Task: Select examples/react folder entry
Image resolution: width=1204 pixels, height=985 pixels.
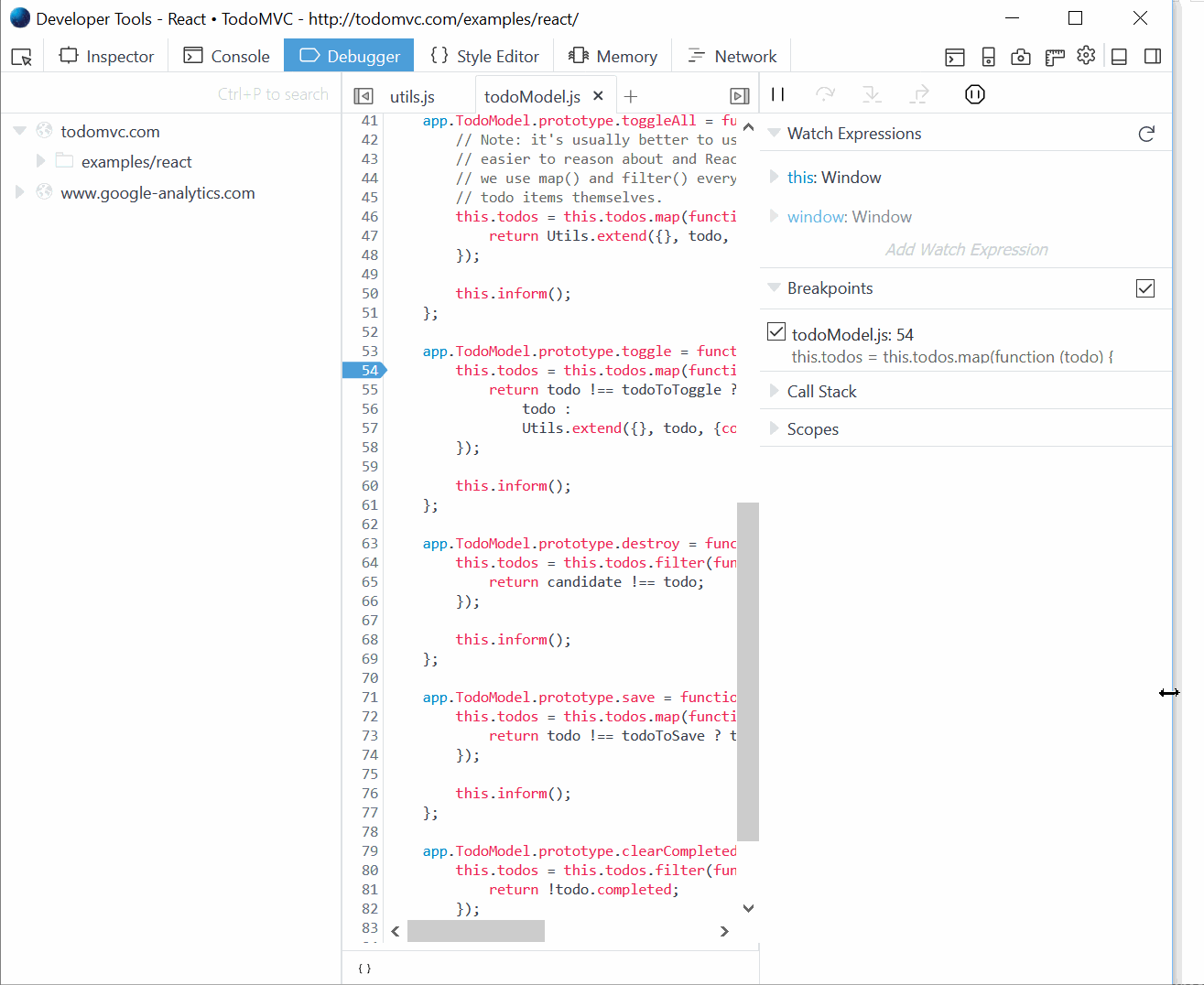Action: click(x=136, y=161)
